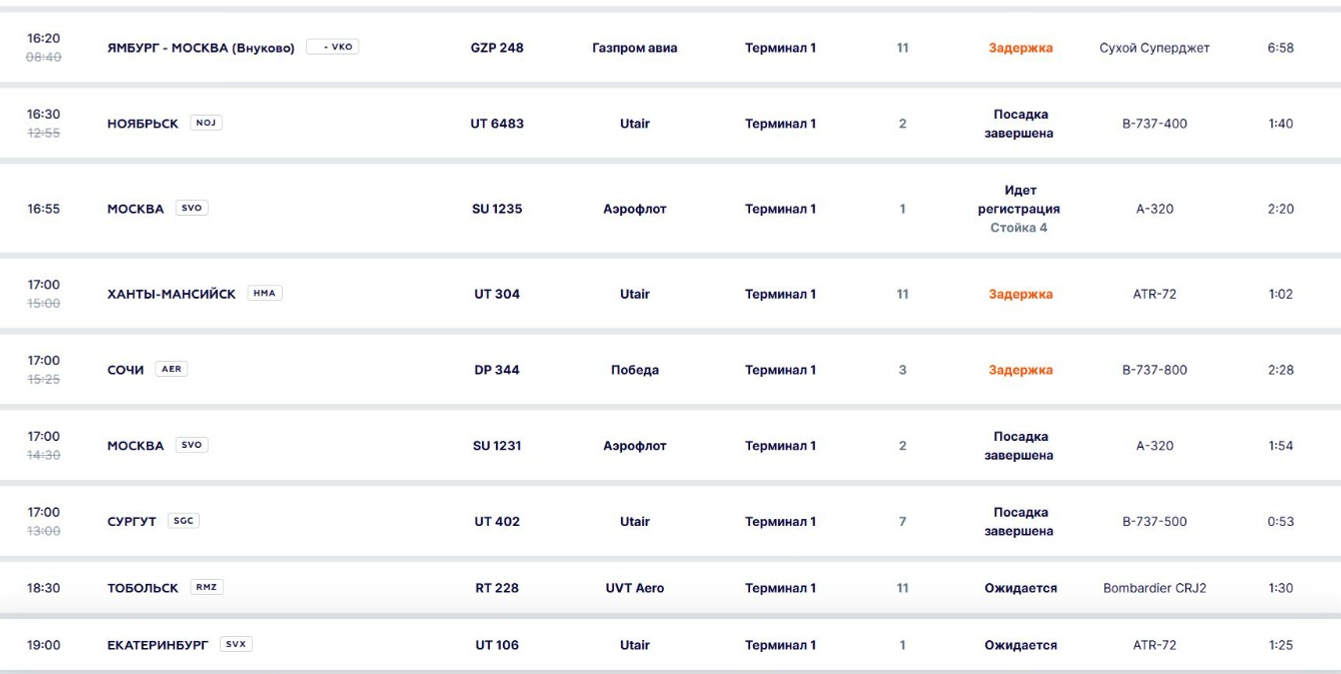Click the RMZ badge beside Тобольск
This screenshot has width=1341, height=674.
[207, 588]
